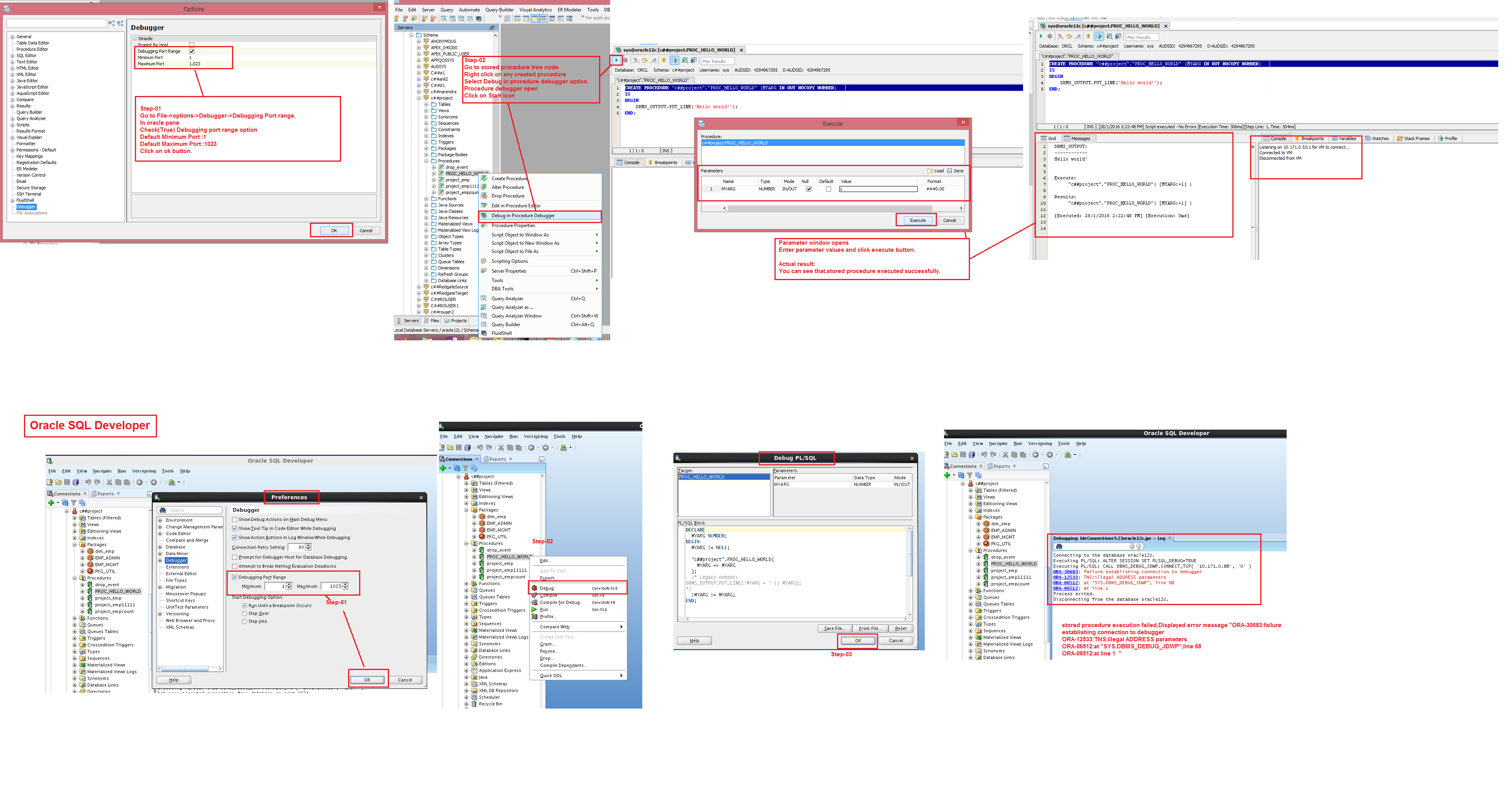Click the Toggle Breakpoint exclamation icon
This screenshot has height=790, width=1512.
click(664, 61)
